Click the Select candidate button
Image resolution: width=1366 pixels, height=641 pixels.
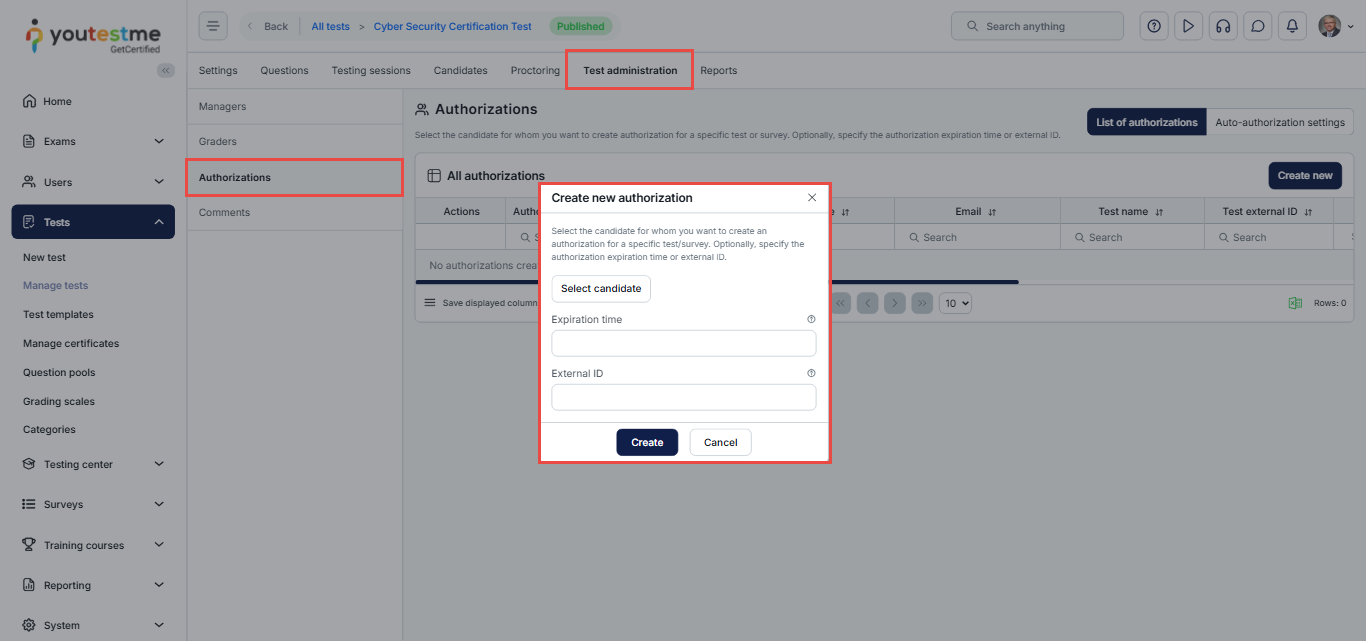coord(601,289)
